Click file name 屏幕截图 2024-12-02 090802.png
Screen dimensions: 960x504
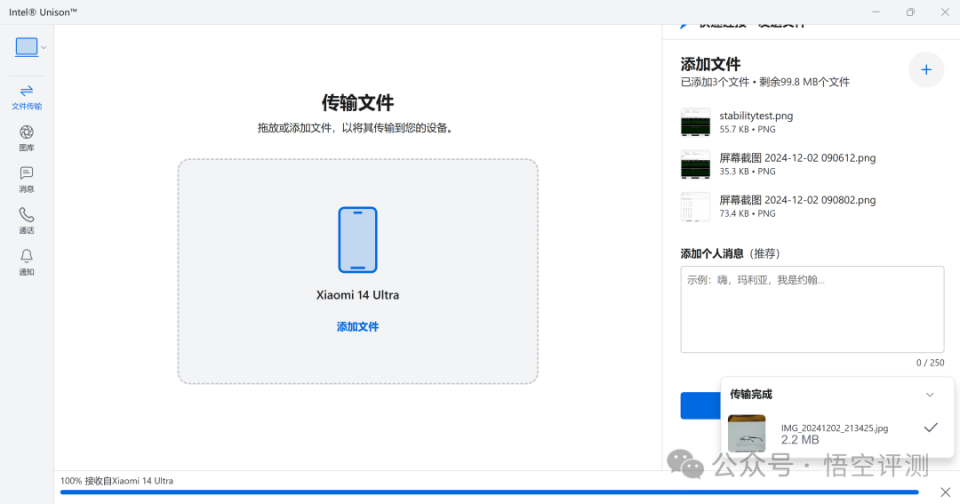point(797,200)
